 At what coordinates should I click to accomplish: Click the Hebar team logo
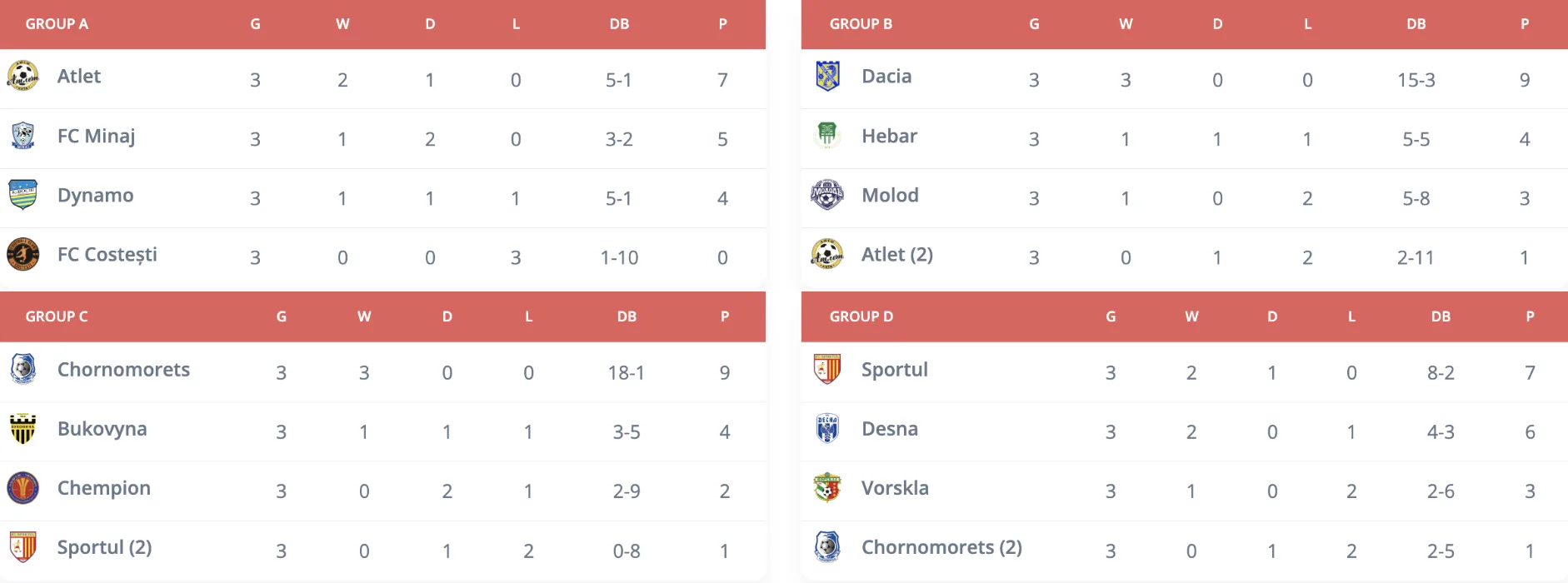click(x=827, y=135)
